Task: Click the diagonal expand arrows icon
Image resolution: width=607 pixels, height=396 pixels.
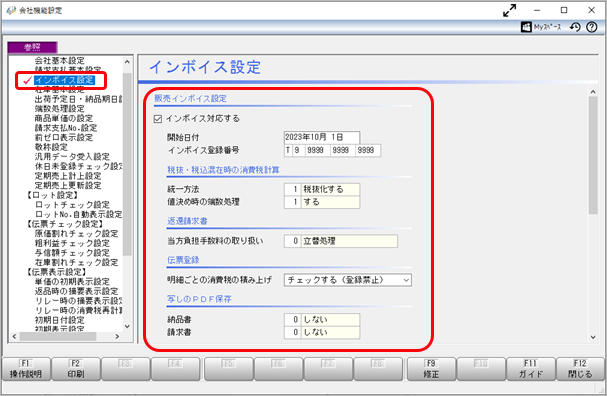Action: click(509, 10)
